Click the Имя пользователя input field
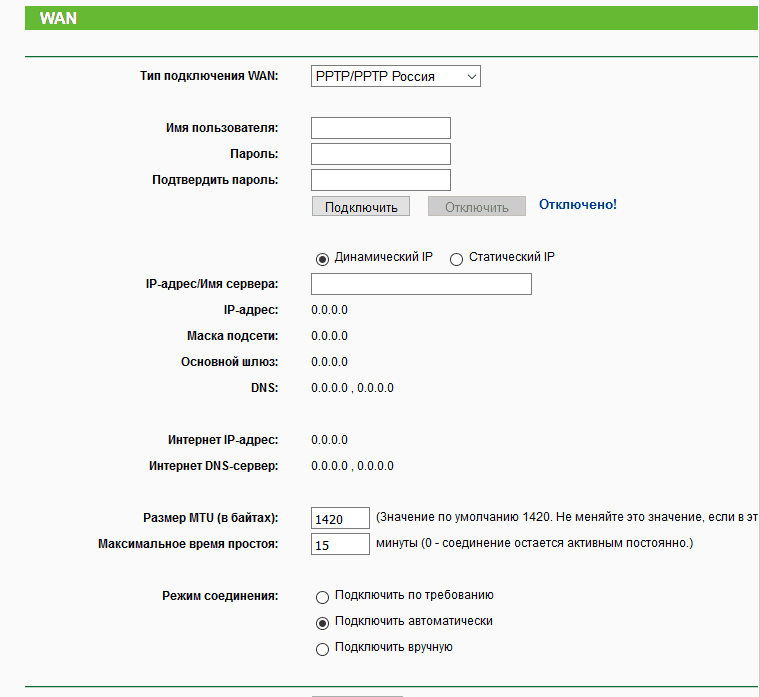Viewport: 760px width, 697px height. 380,128
